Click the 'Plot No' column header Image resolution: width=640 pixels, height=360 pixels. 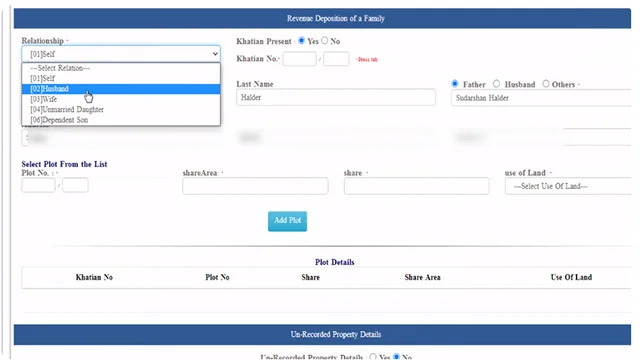(x=217, y=277)
